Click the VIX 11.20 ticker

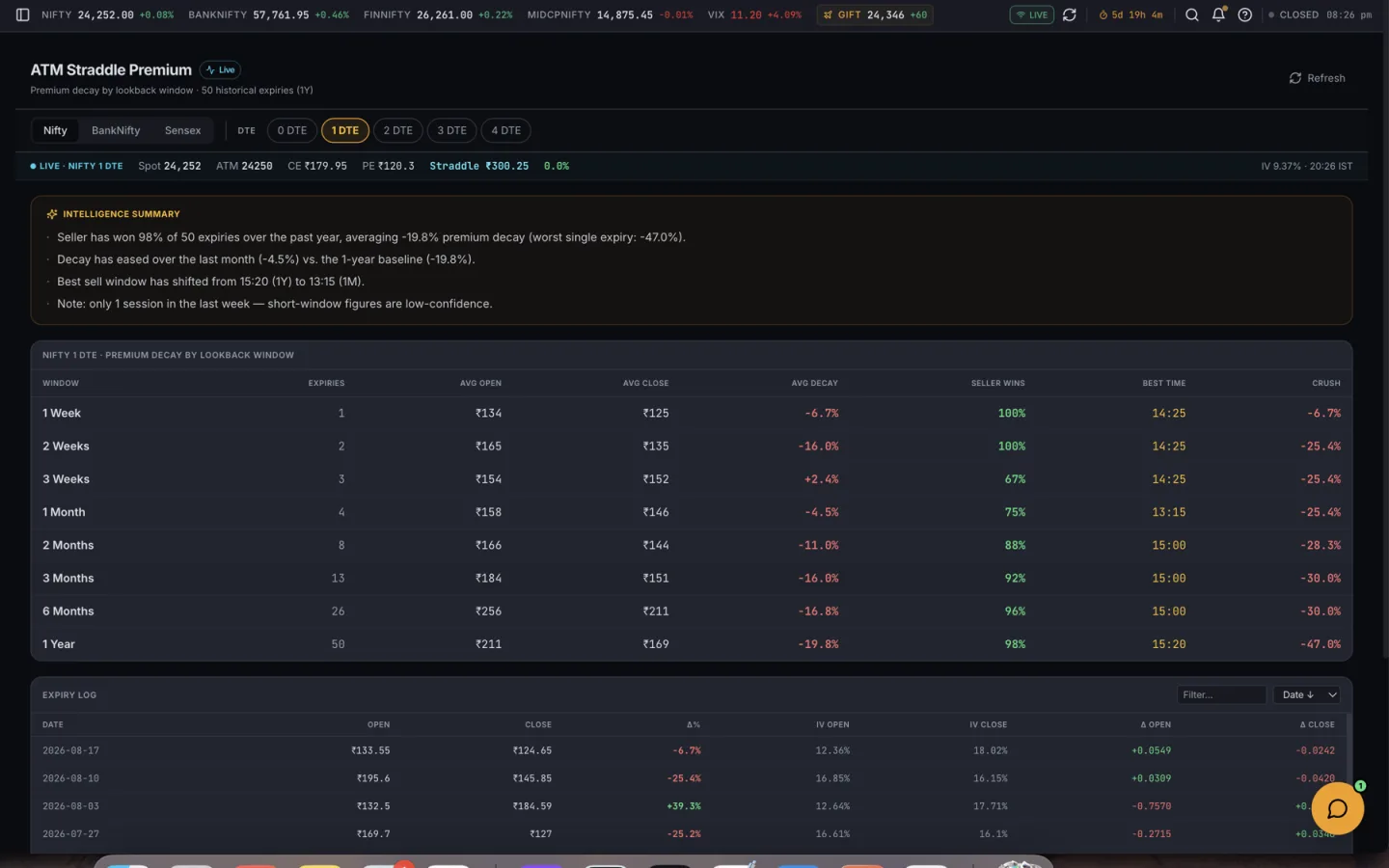coord(754,15)
